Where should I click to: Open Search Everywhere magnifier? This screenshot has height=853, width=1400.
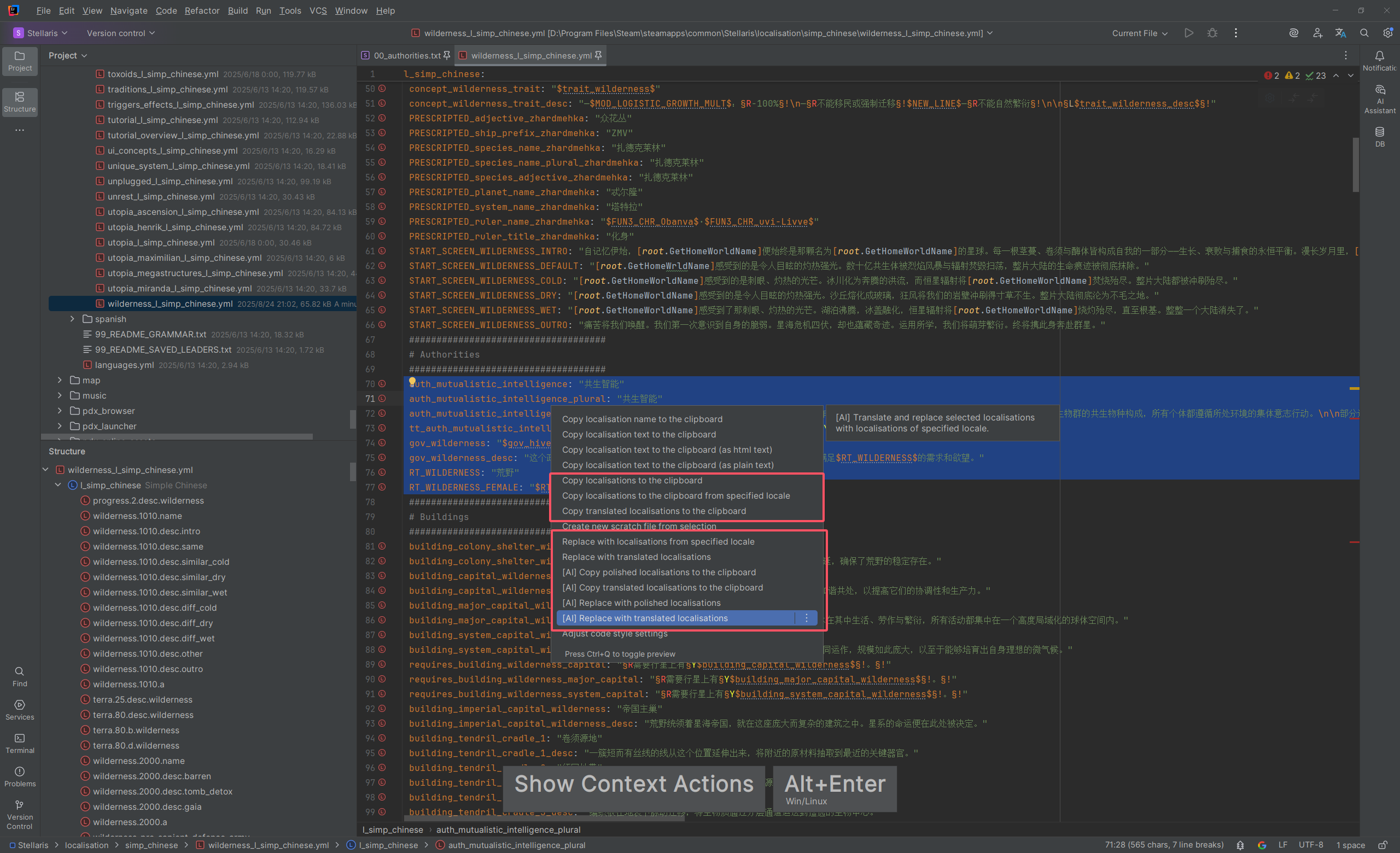point(1364,33)
